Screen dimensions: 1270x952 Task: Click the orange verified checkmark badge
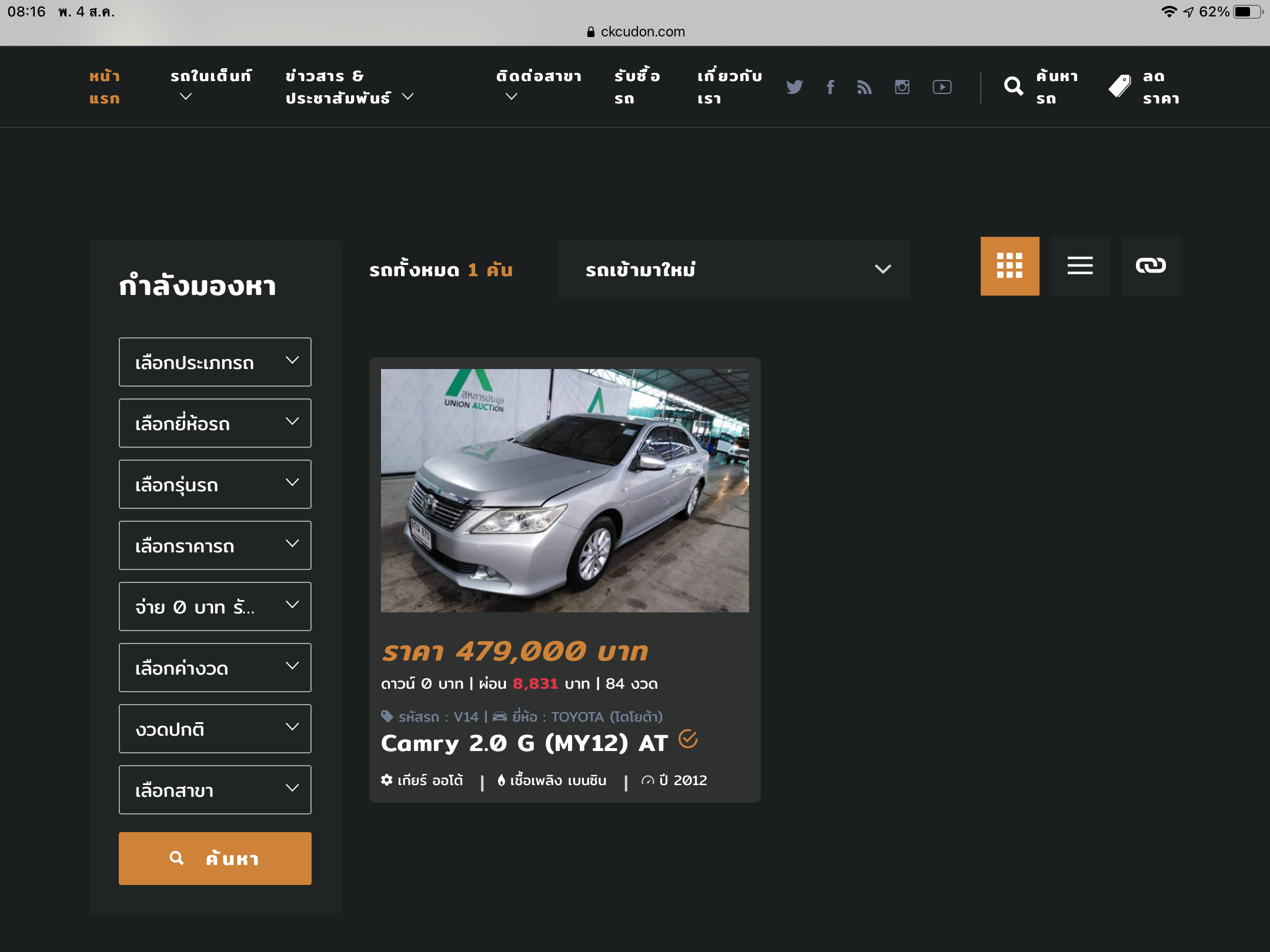(688, 739)
